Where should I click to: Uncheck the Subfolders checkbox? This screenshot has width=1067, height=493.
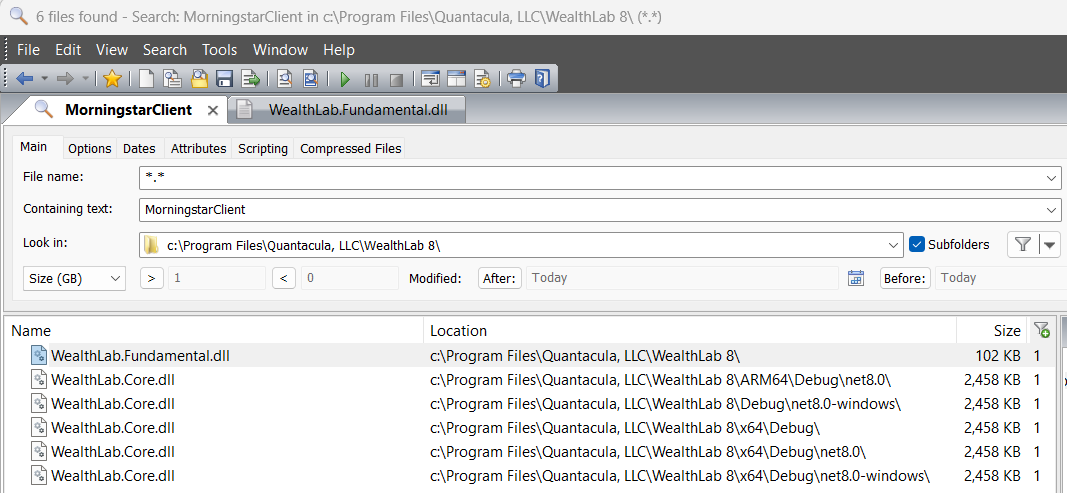point(917,244)
